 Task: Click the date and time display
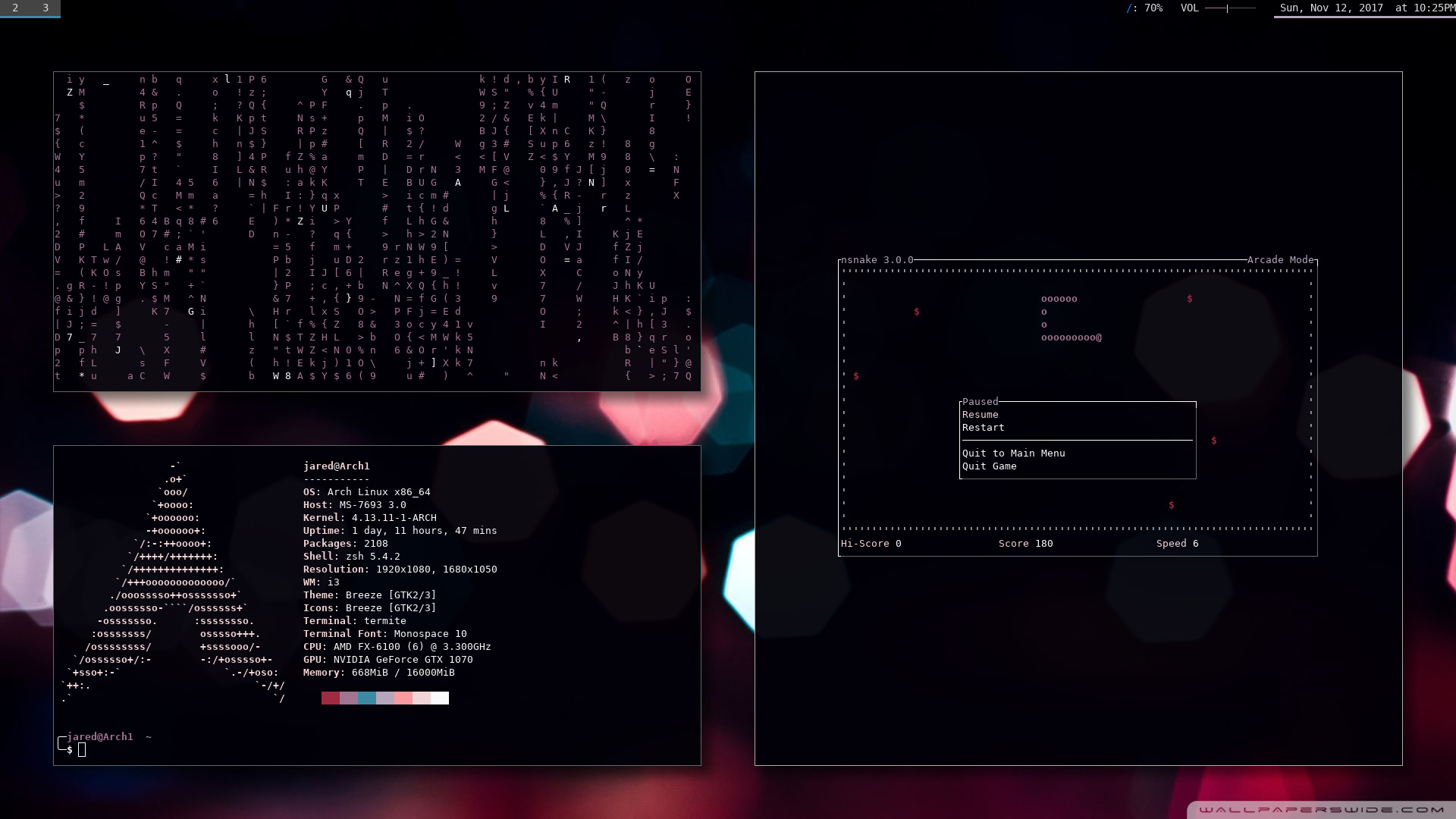[x=1367, y=8]
